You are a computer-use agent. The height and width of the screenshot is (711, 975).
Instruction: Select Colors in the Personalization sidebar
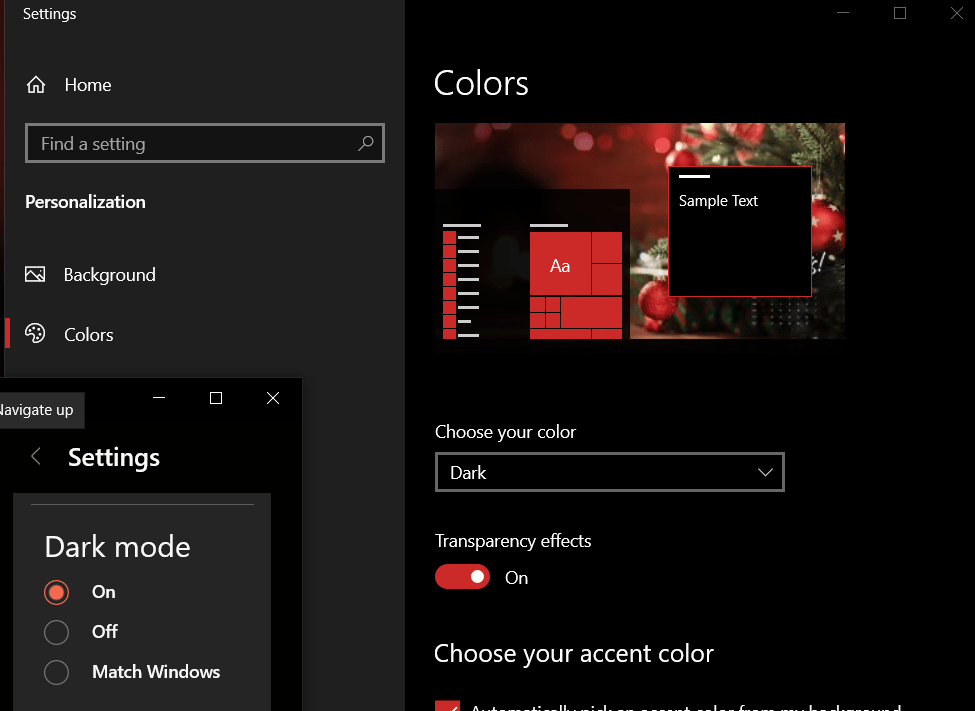click(x=89, y=334)
